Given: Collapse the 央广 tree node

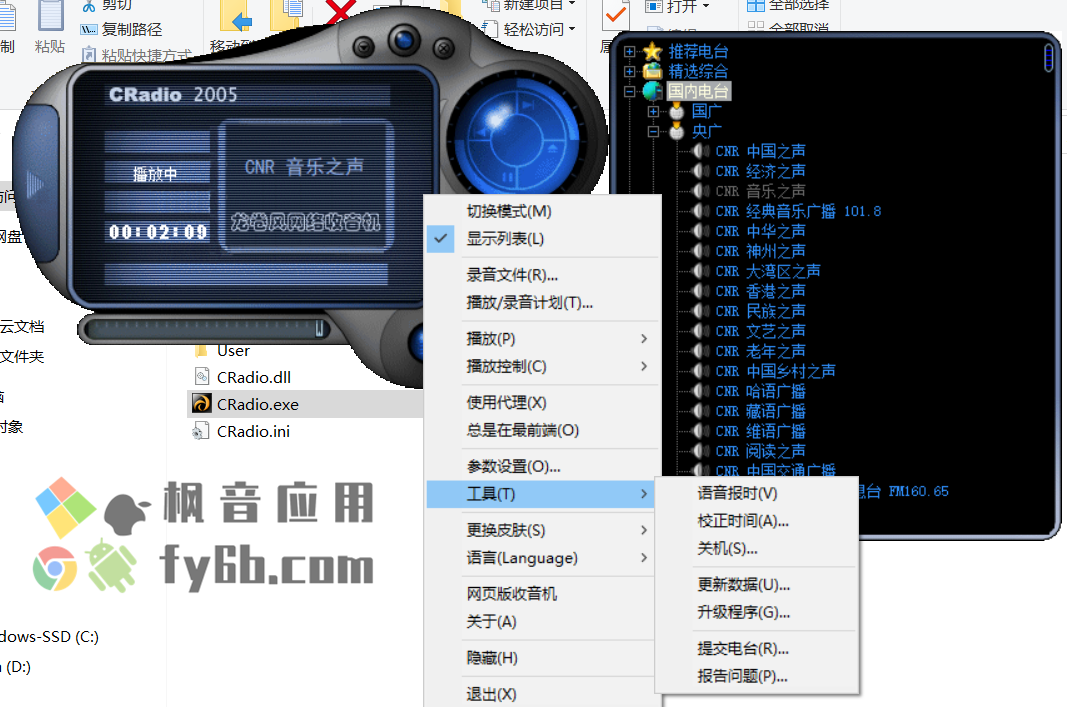Looking at the screenshot, I should coord(653,131).
